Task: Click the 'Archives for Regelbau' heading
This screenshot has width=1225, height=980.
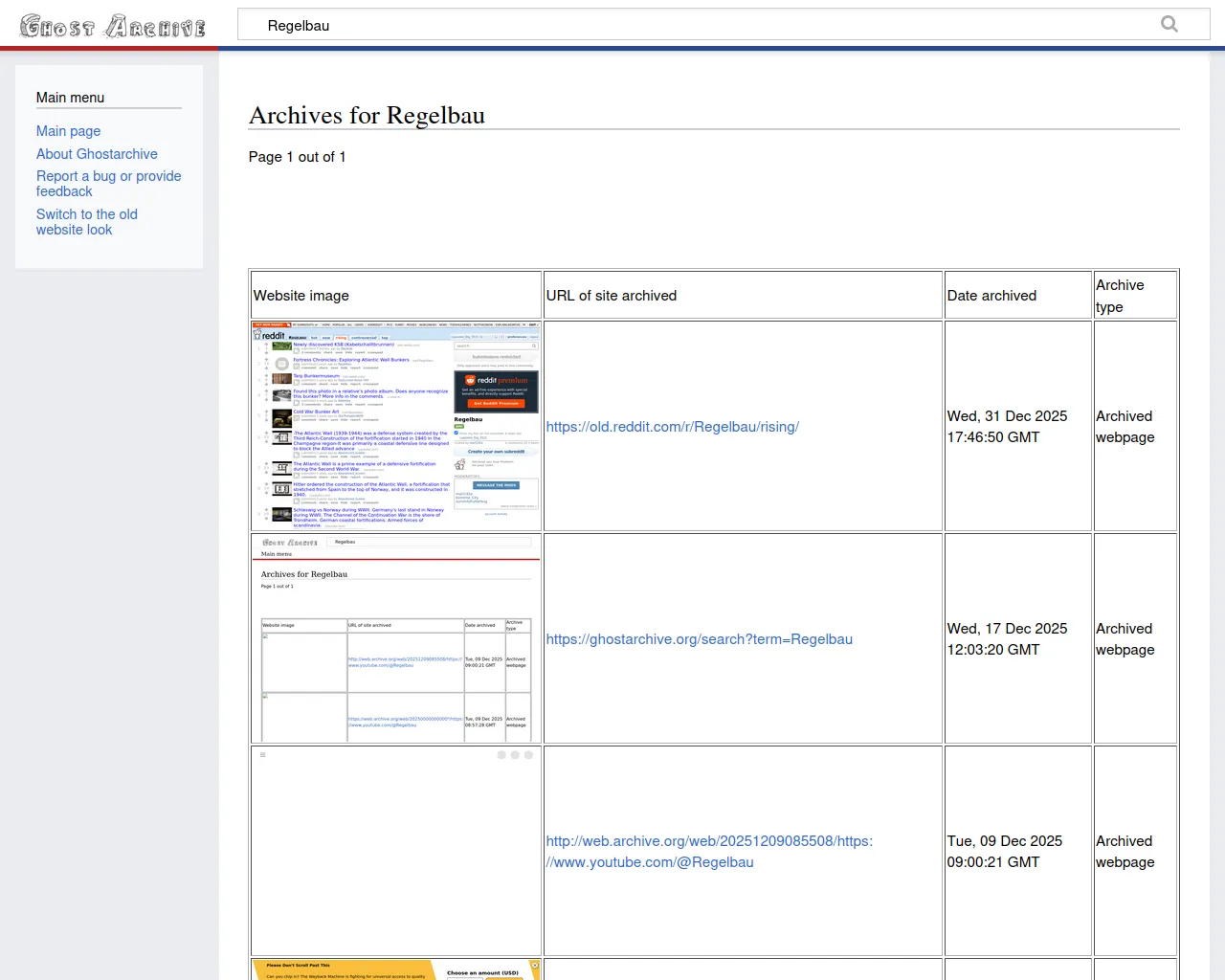Action: tap(367, 116)
